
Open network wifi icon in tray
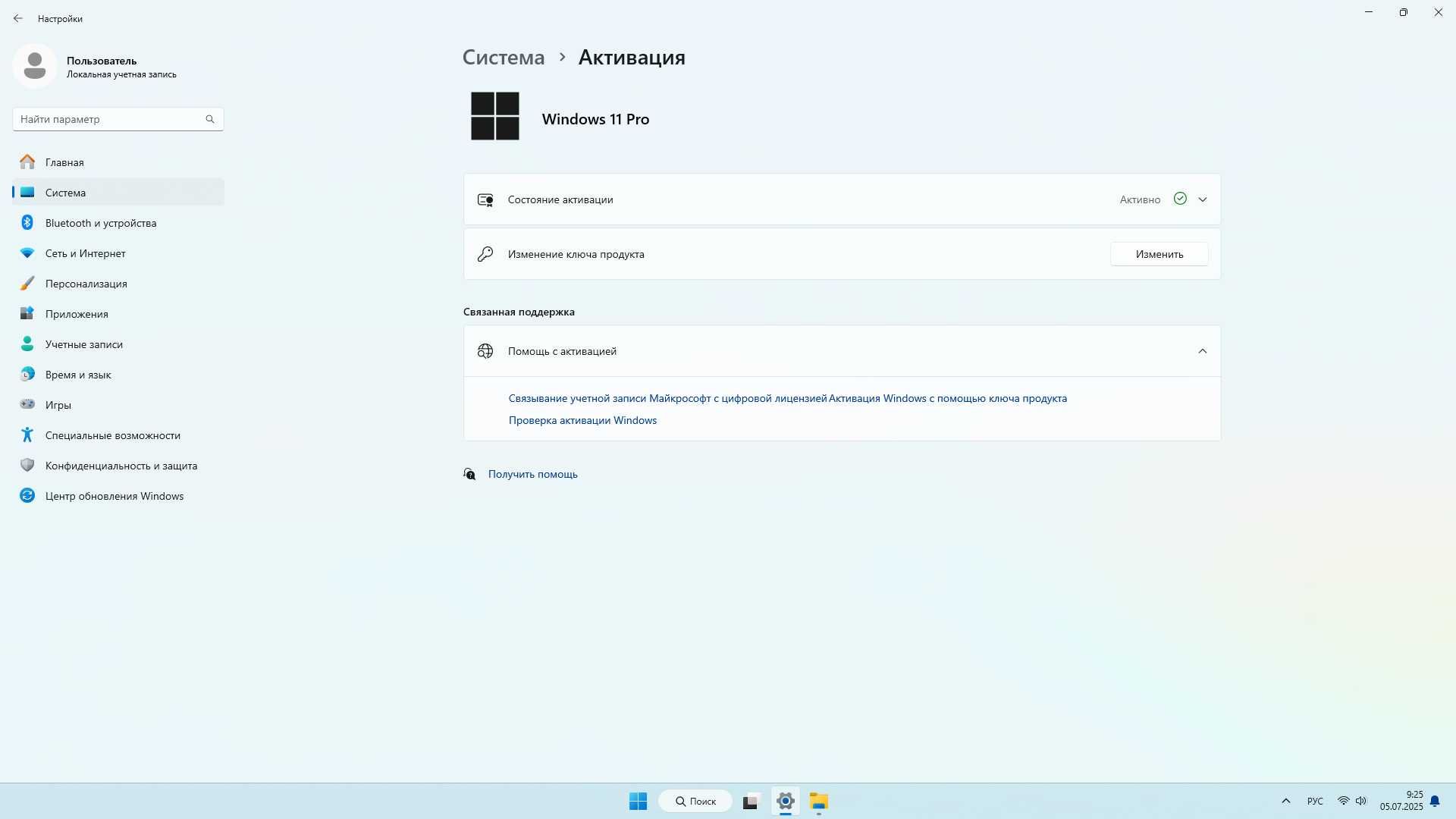pyautogui.click(x=1343, y=801)
